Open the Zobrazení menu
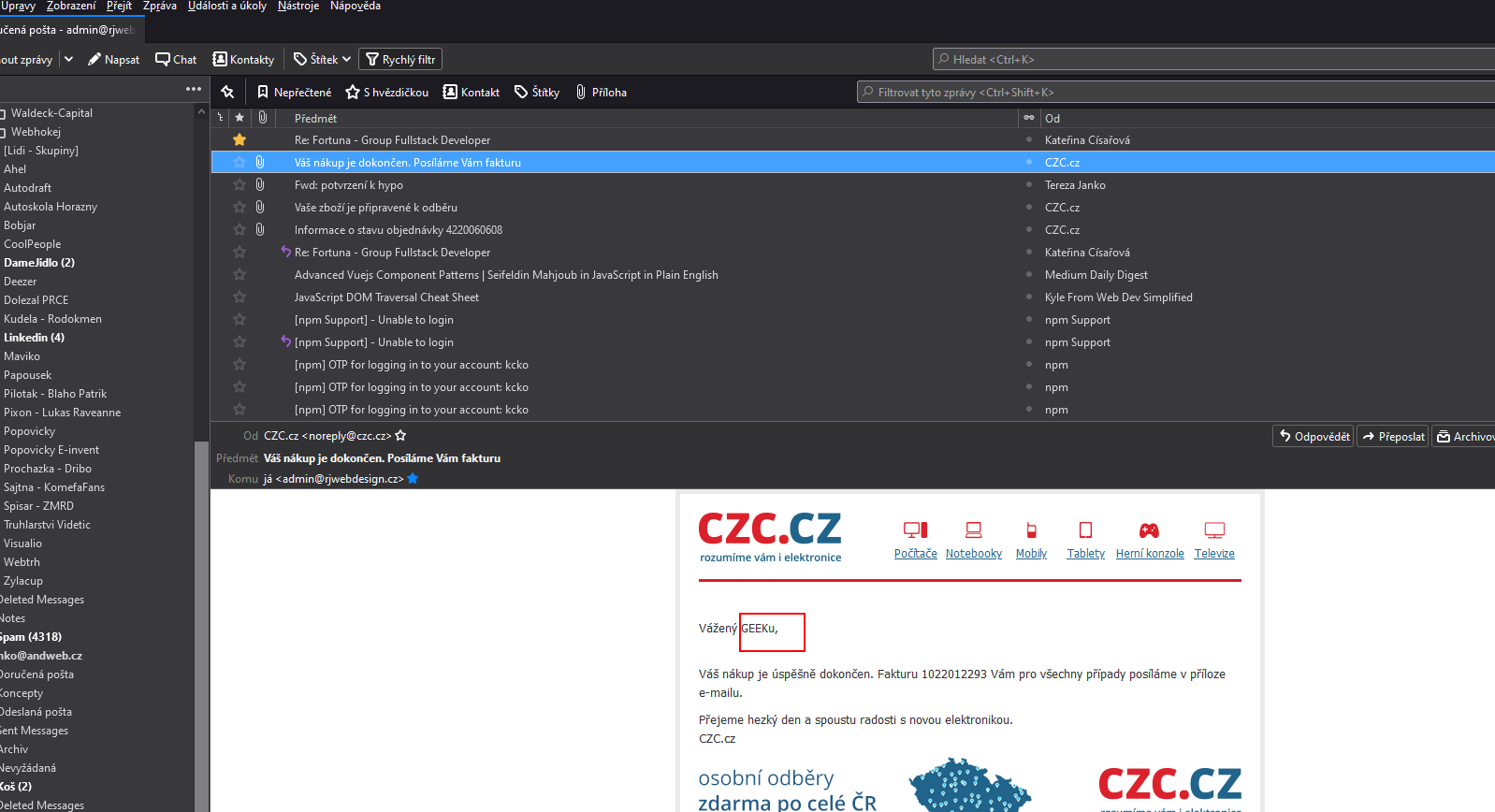The width and height of the screenshot is (1495, 812). pos(71,7)
